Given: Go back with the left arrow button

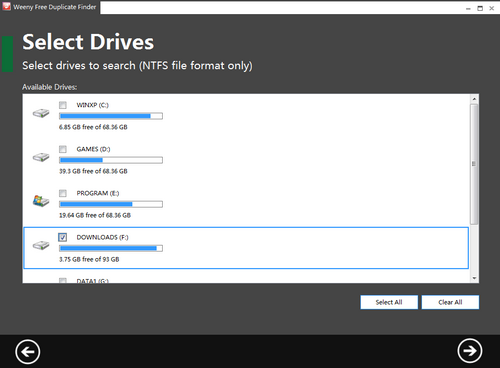Looking at the screenshot, I should (x=28, y=352).
